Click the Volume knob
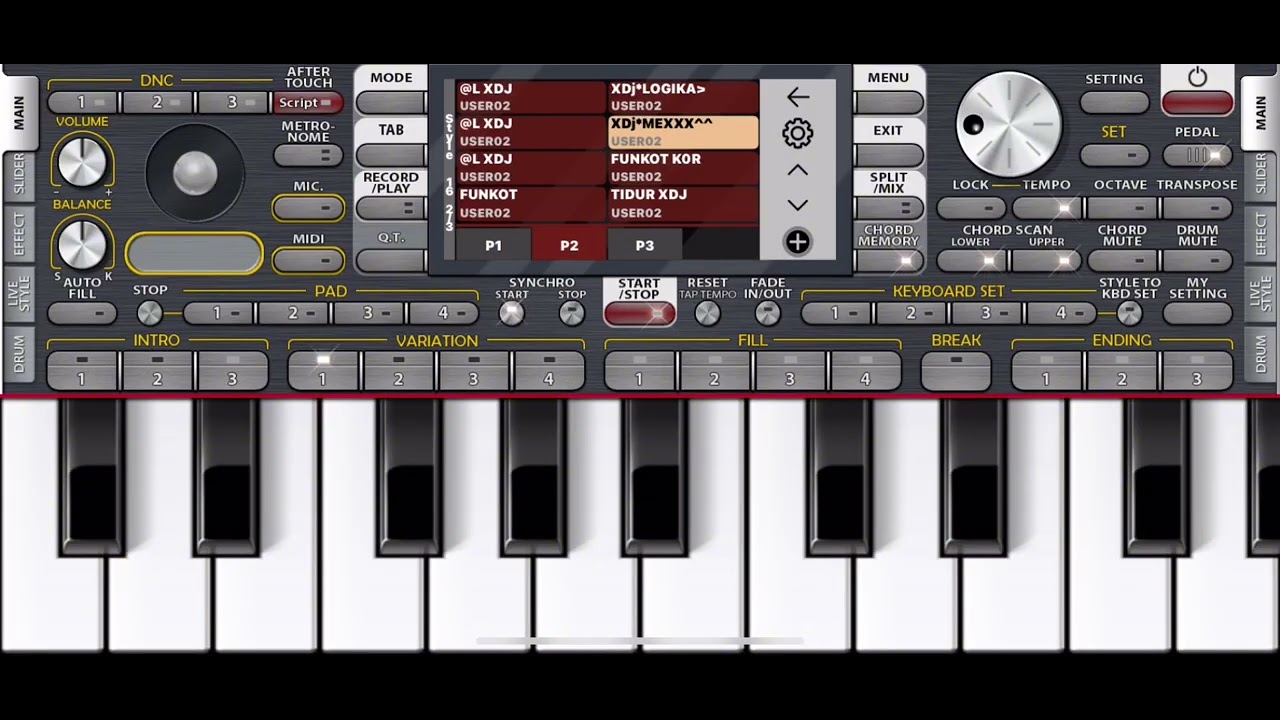1280x720 pixels. (82, 162)
